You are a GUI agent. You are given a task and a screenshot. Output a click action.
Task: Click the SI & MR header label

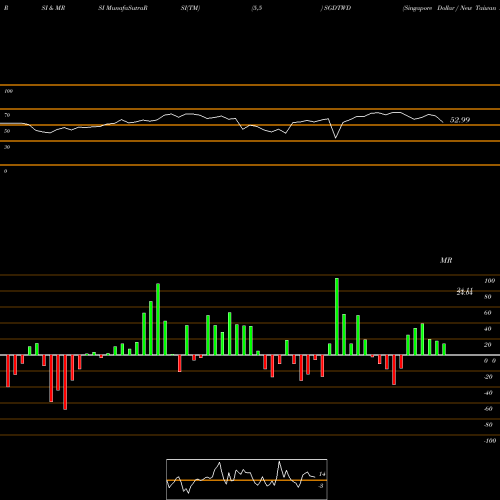pyautogui.click(x=53, y=8)
